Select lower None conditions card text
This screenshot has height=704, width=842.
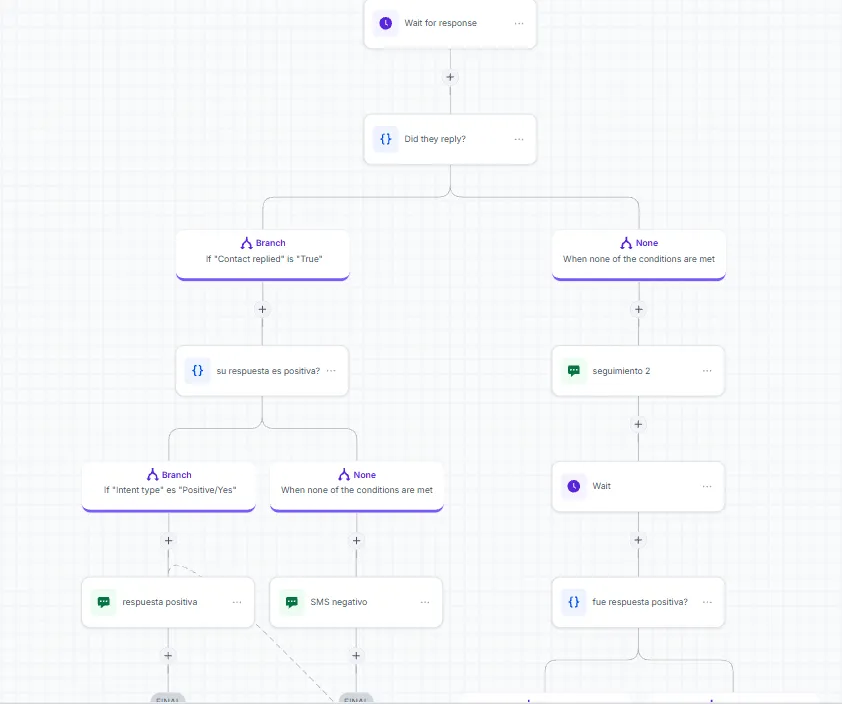[x=357, y=490]
